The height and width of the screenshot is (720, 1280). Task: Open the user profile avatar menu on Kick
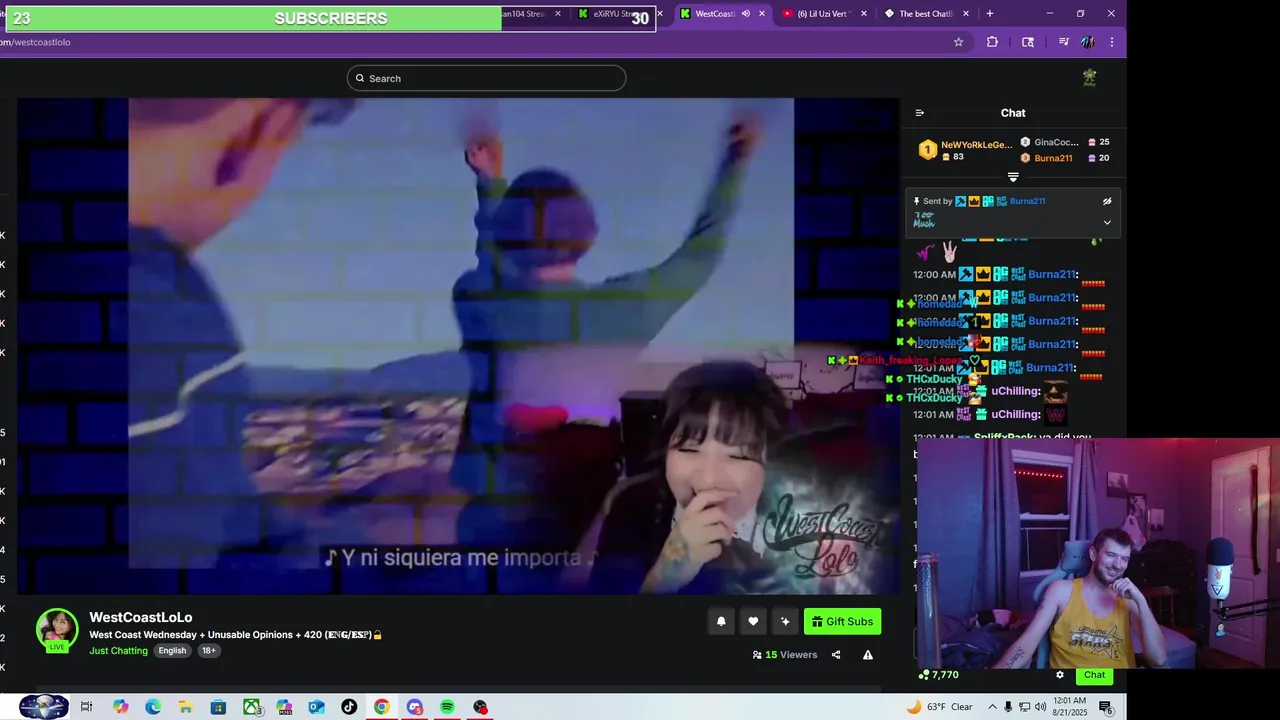[x=1089, y=77]
